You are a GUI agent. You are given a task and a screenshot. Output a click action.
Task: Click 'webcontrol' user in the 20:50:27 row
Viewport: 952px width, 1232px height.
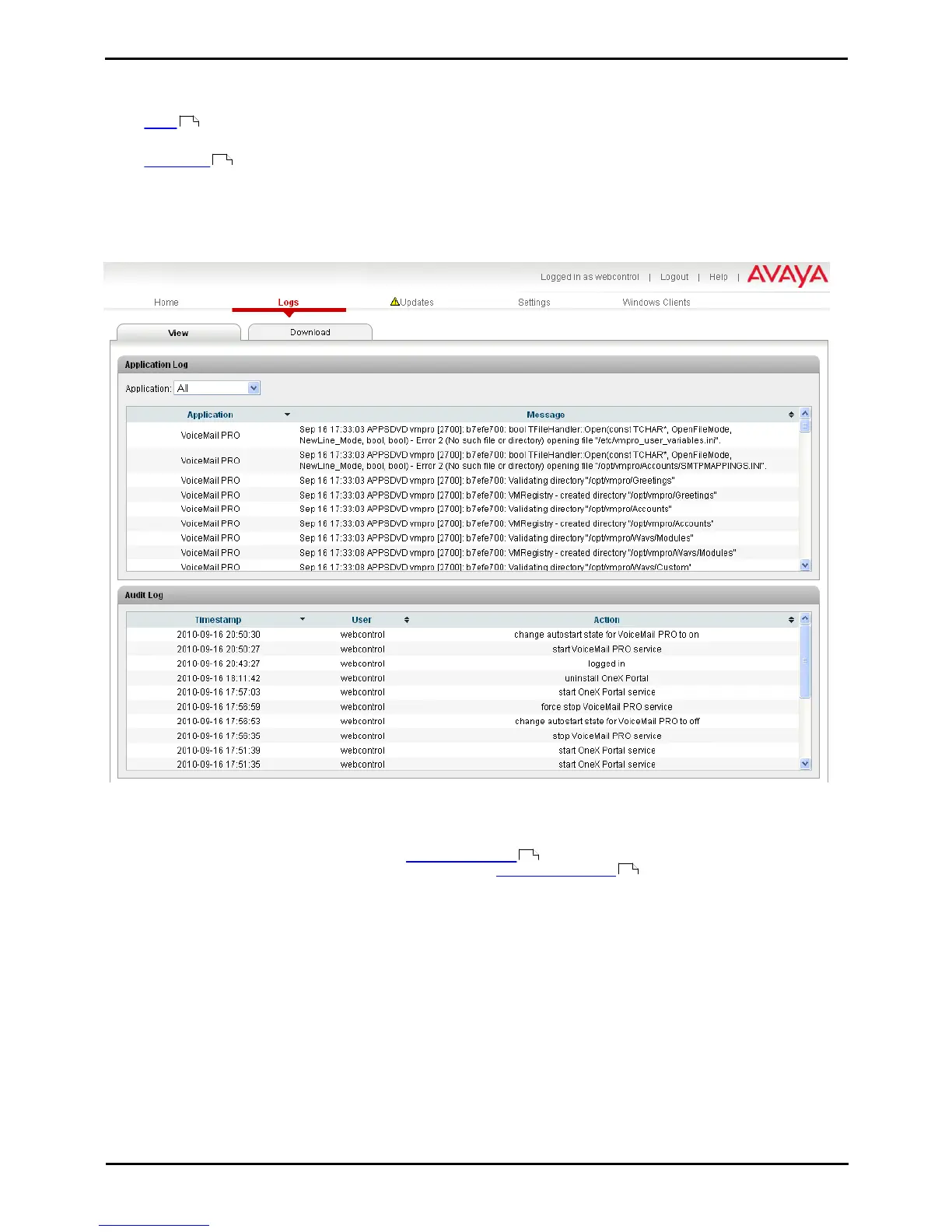tap(362, 649)
